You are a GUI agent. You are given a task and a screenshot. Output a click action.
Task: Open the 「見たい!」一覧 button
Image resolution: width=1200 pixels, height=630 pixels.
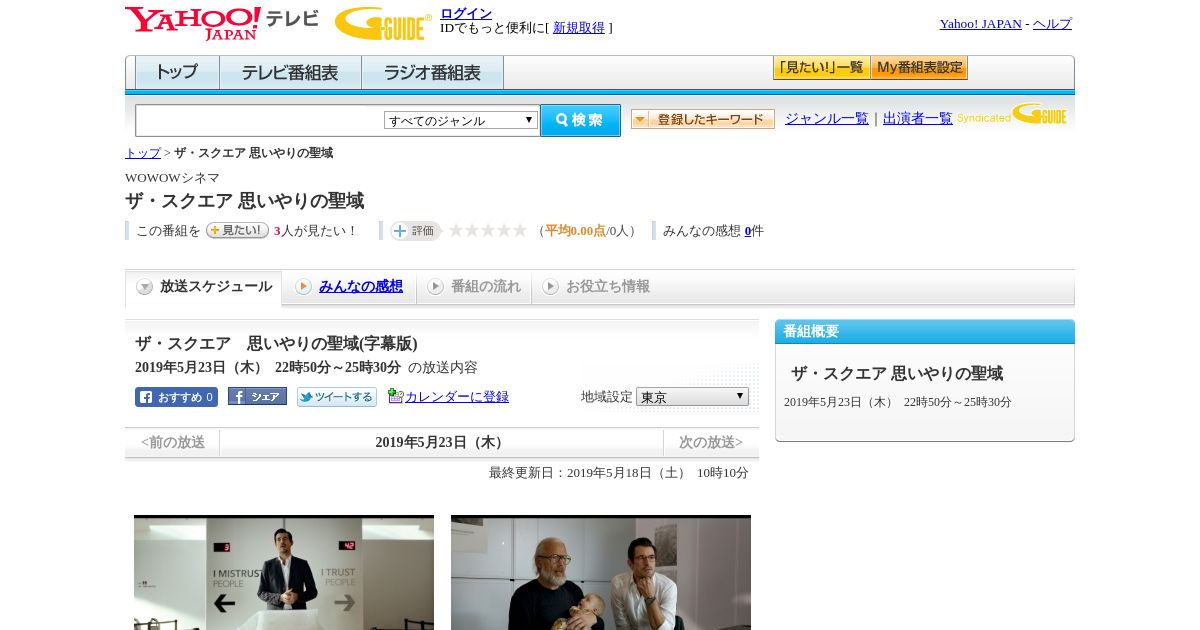click(821, 68)
